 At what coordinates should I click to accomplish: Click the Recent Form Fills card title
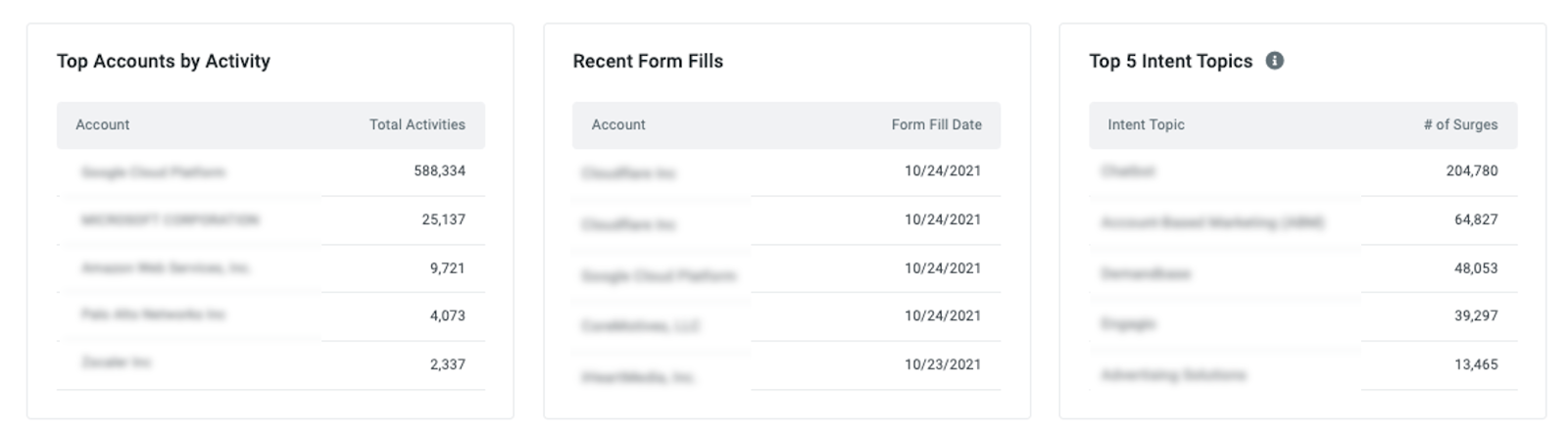point(648,61)
